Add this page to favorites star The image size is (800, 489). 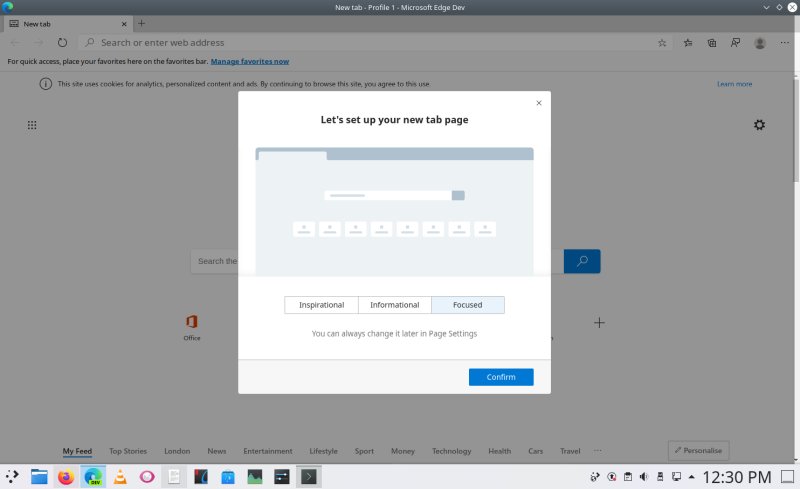(662, 43)
